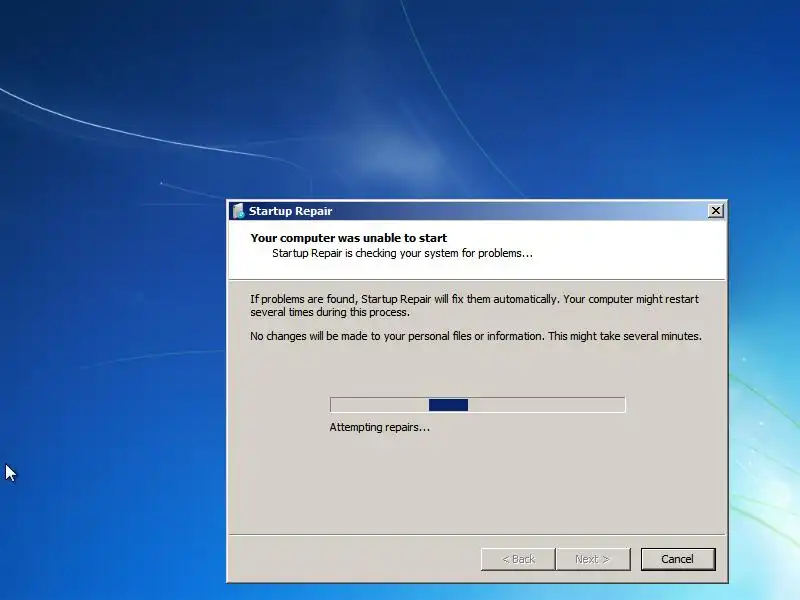This screenshot has width=800, height=600.
Task: Click the repair progress bar
Action: pos(477,405)
